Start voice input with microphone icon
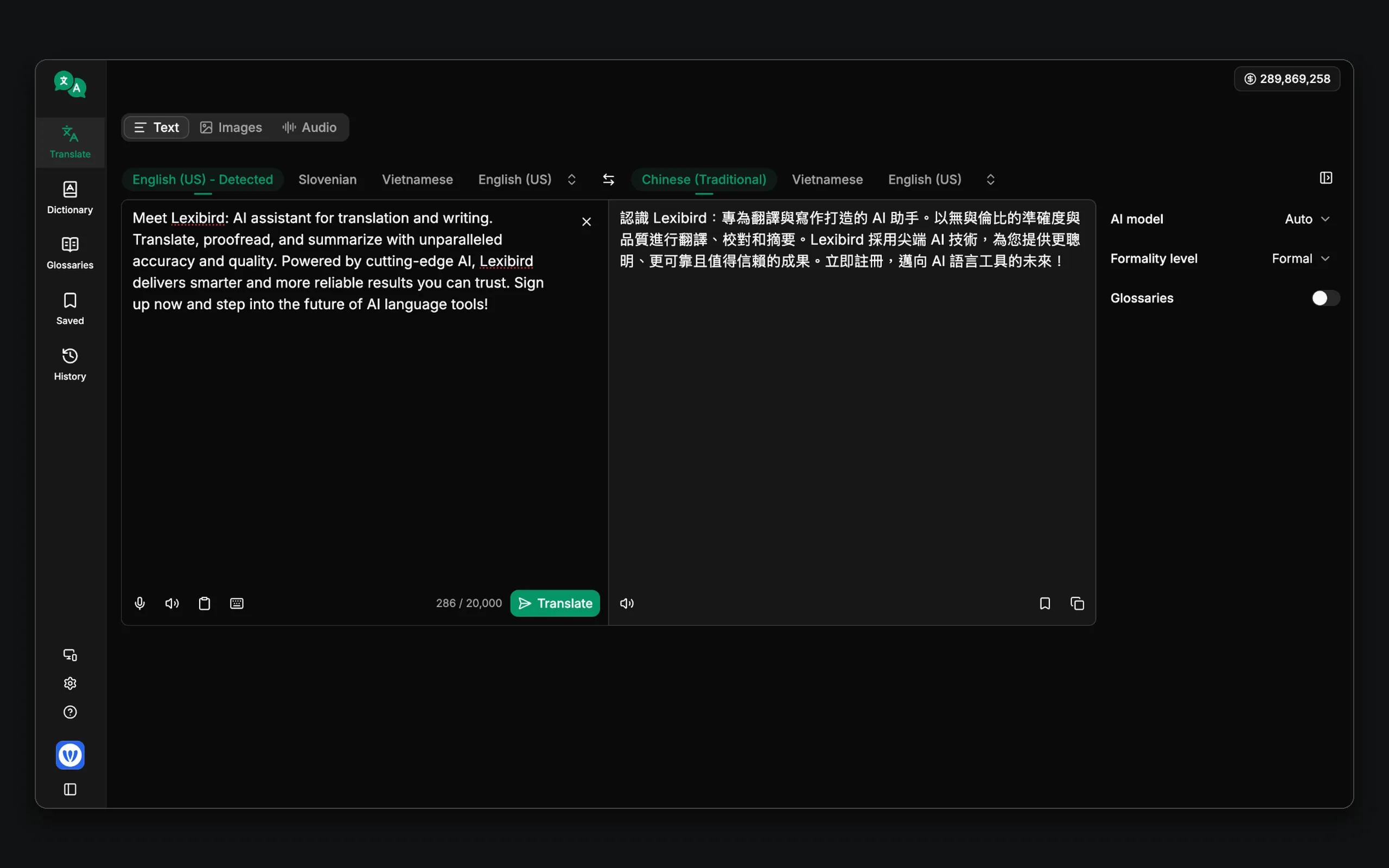This screenshot has width=1389, height=868. click(x=139, y=603)
